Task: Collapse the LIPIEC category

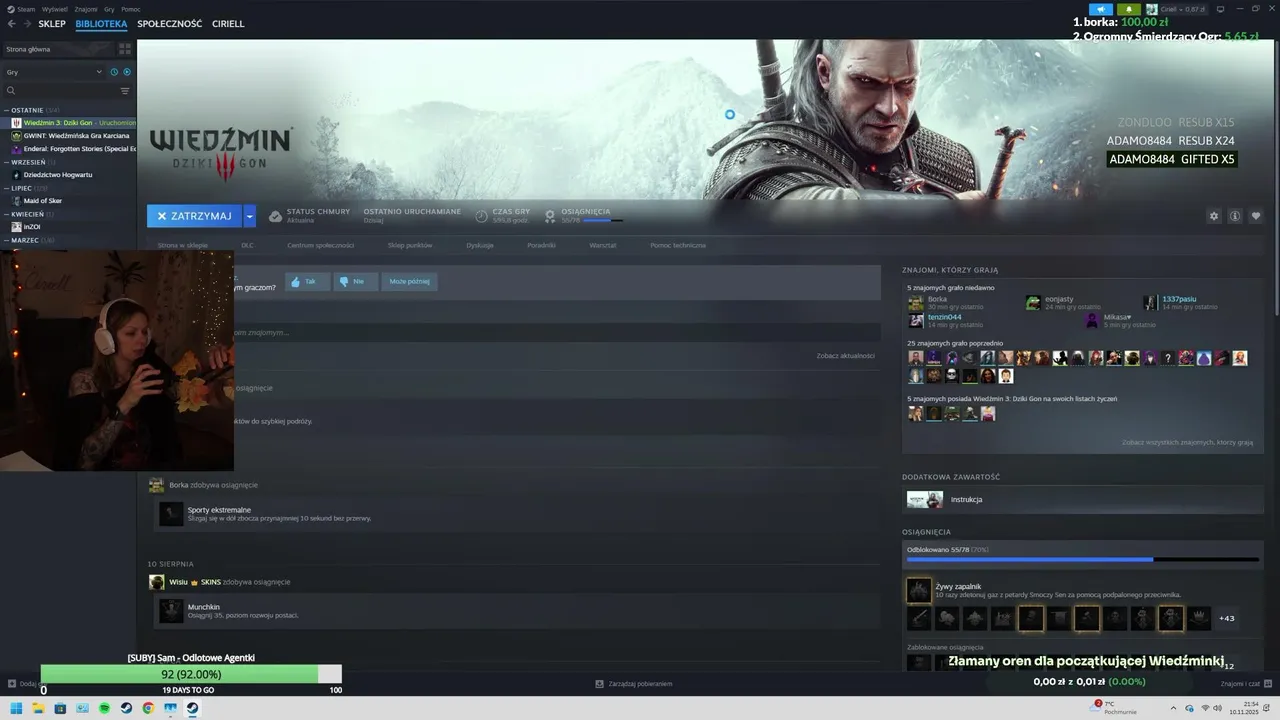Action: click(x=6, y=188)
